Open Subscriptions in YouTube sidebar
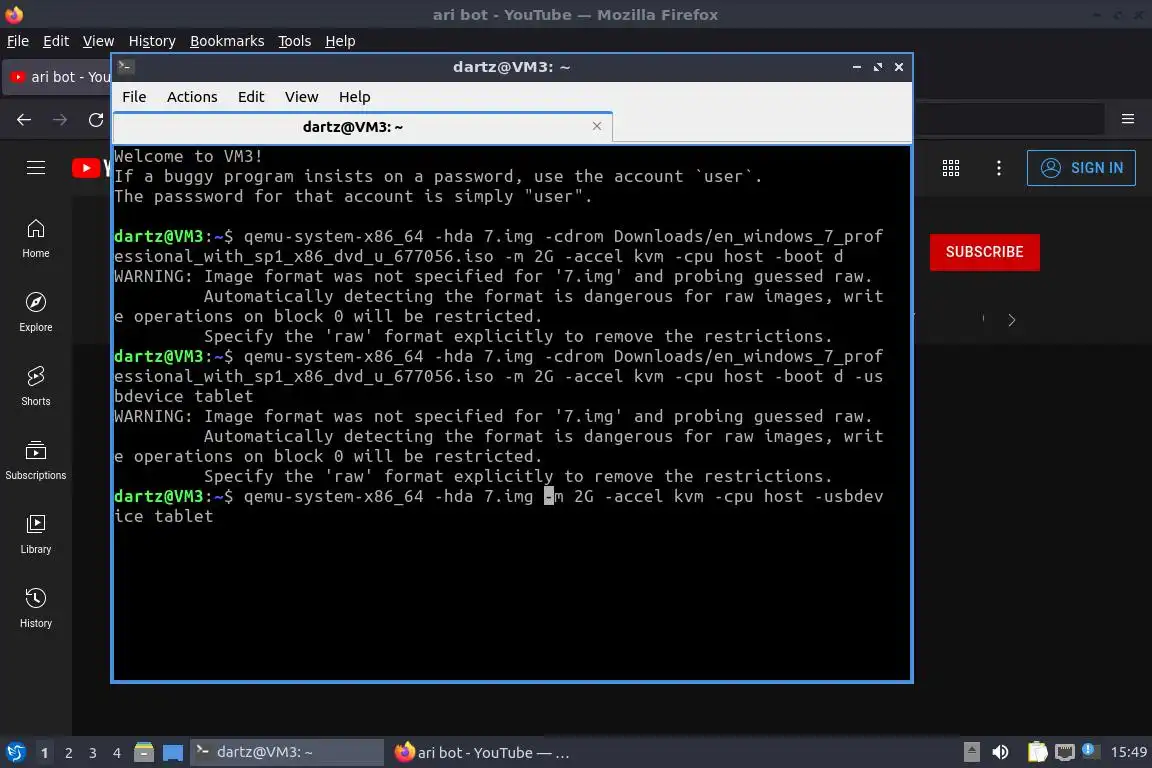The height and width of the screenshot is (768, 1152). click(x=35, y=461)
